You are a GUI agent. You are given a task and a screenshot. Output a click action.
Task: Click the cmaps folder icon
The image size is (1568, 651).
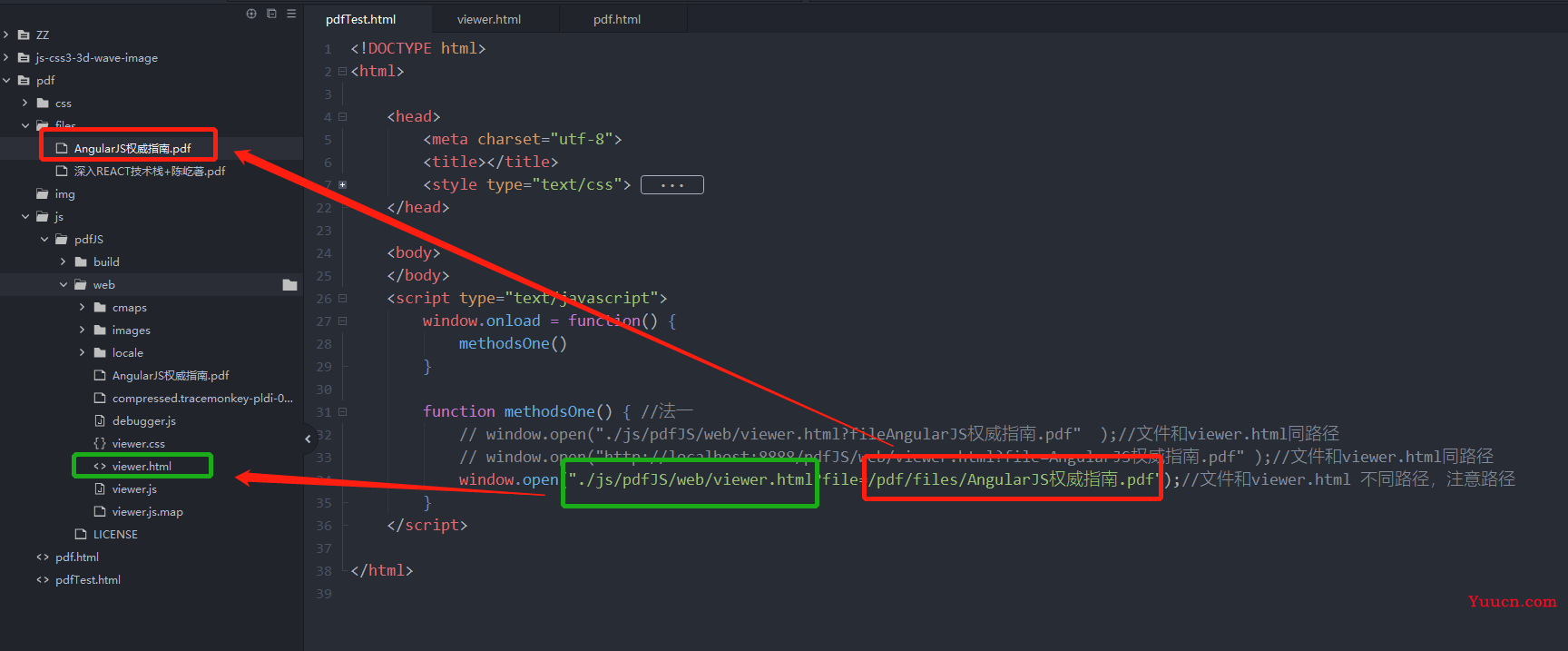click(x=100, y=308)
